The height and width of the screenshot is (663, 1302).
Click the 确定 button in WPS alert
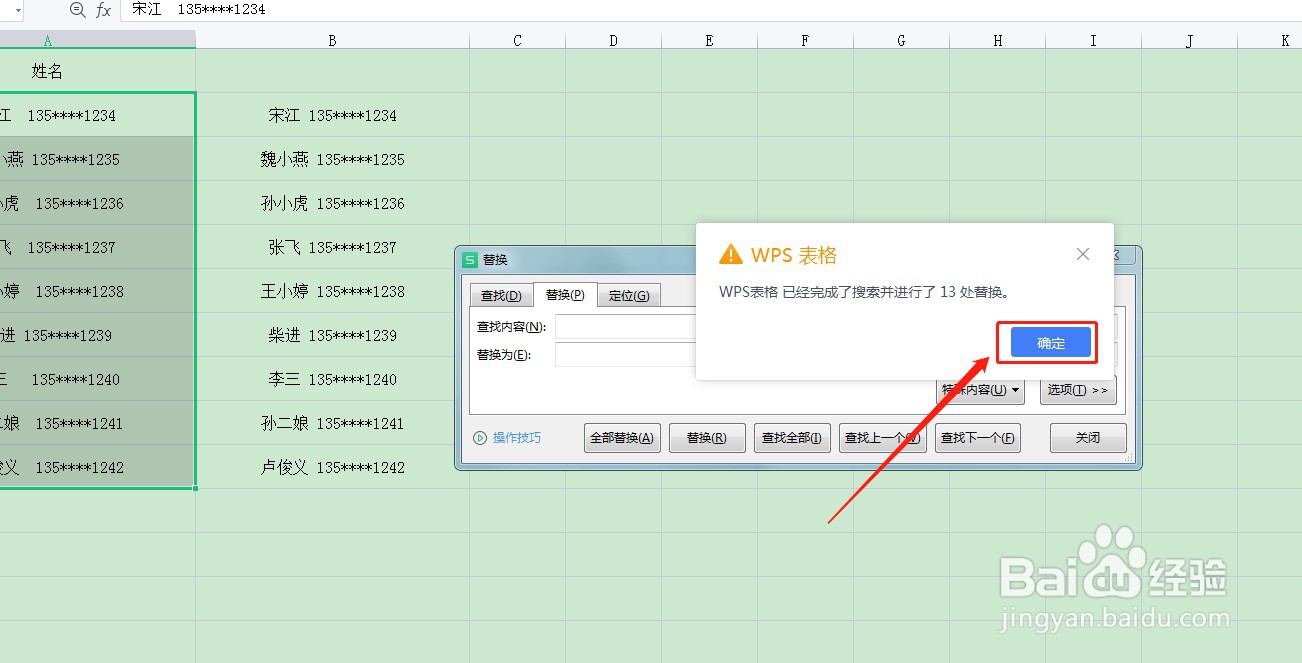click(1051, 343)
